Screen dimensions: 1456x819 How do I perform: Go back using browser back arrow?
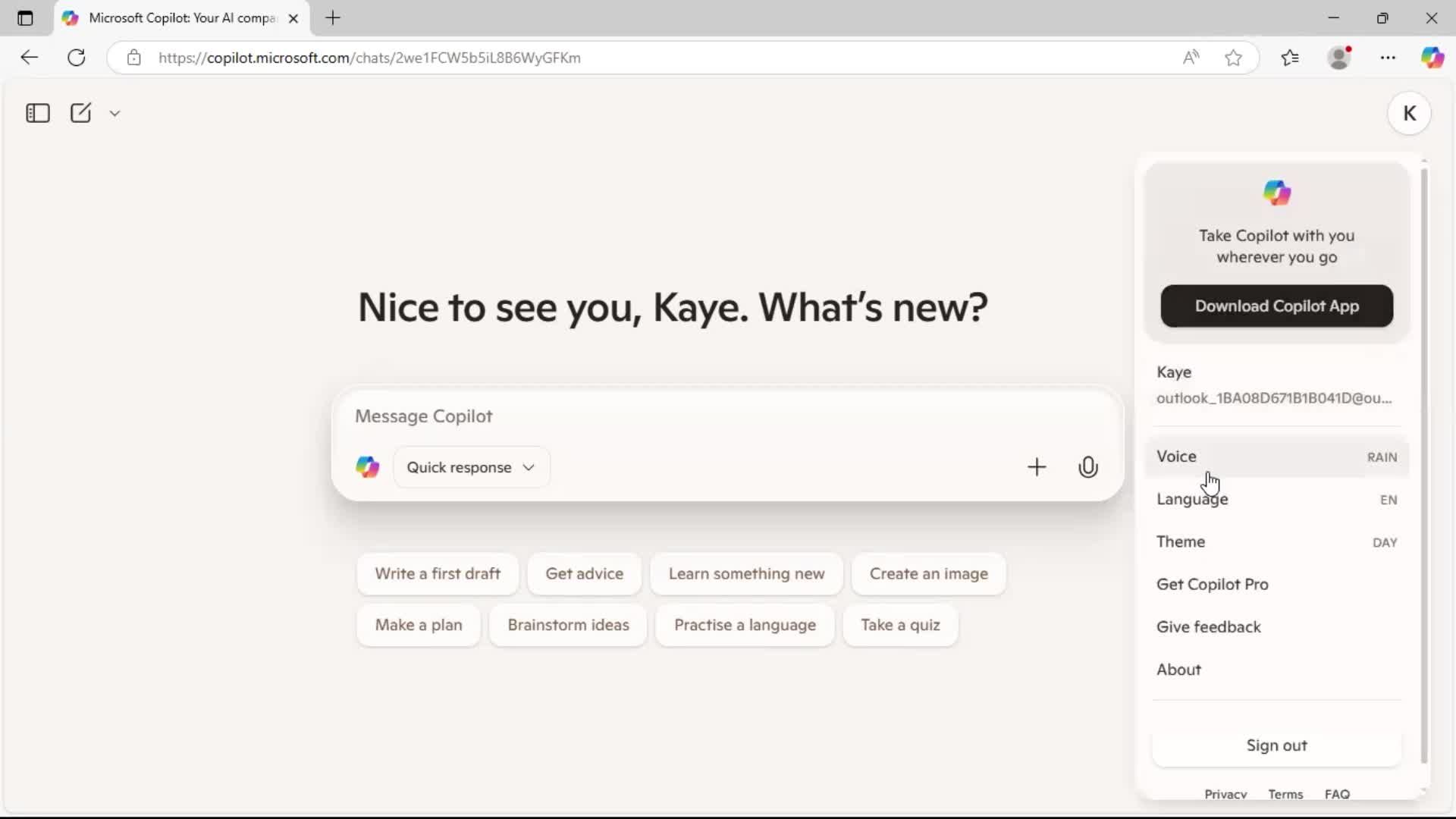point(29,58)
